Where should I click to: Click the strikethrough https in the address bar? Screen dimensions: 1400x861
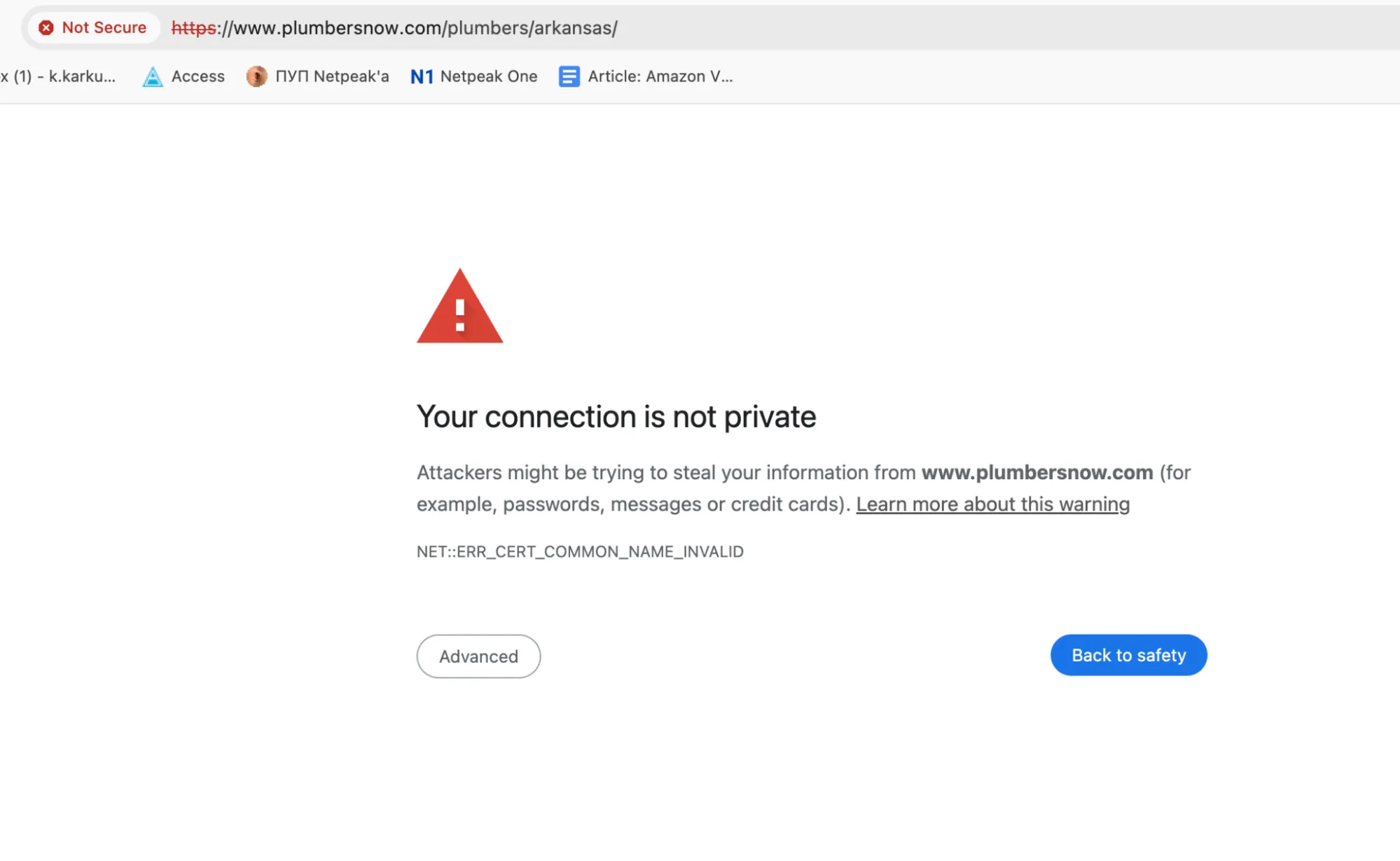(x=194, y=29)
